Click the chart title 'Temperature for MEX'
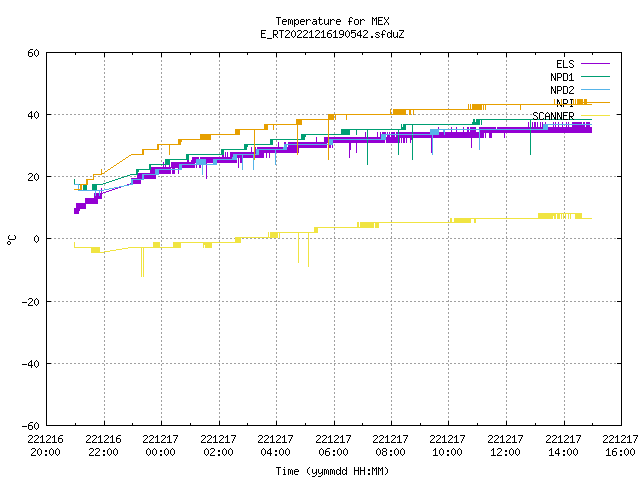 (x=332, y=21)
